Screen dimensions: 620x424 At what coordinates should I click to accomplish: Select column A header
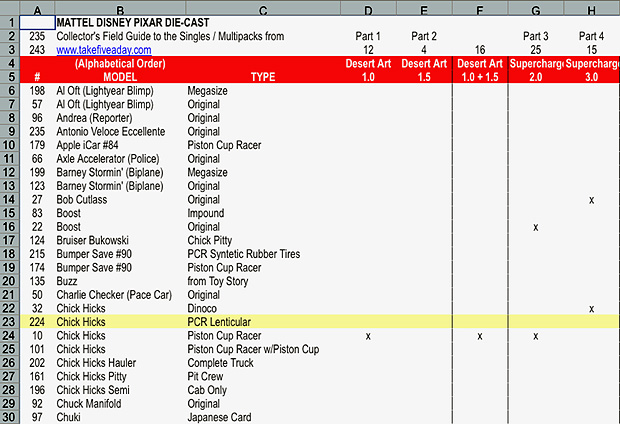pos(37,9)
